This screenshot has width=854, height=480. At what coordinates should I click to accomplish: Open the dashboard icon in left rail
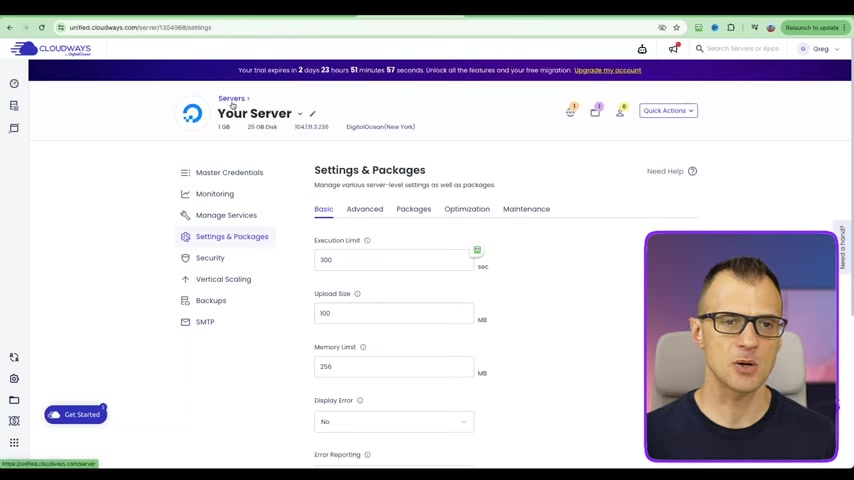coord(14,83)
